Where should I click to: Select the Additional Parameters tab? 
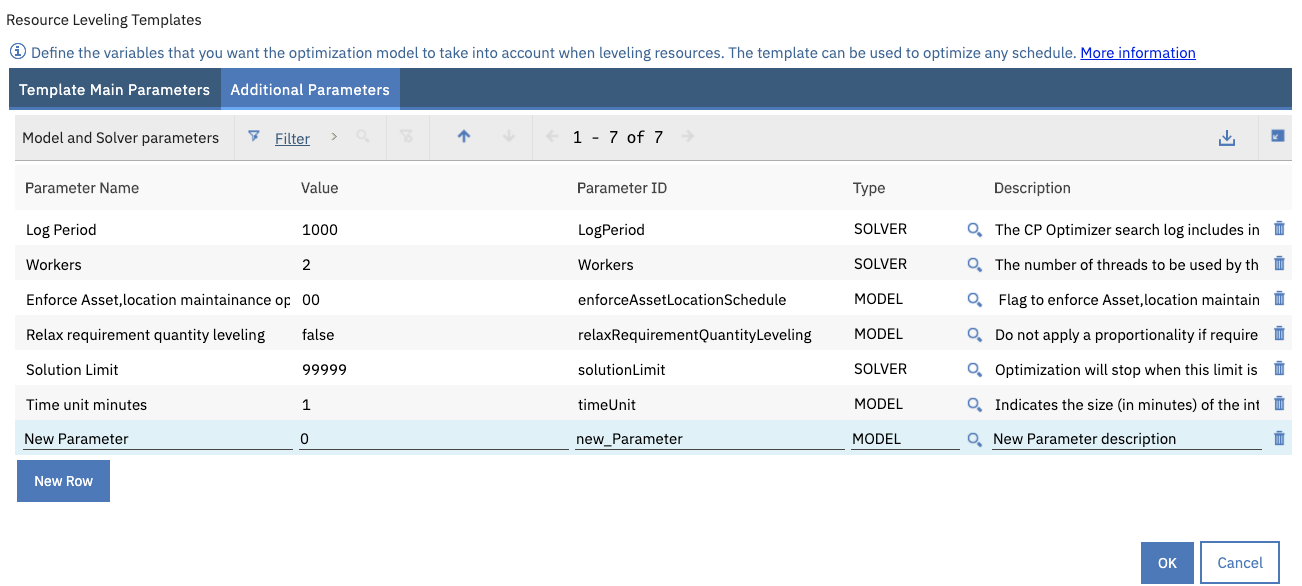[310, 89]
